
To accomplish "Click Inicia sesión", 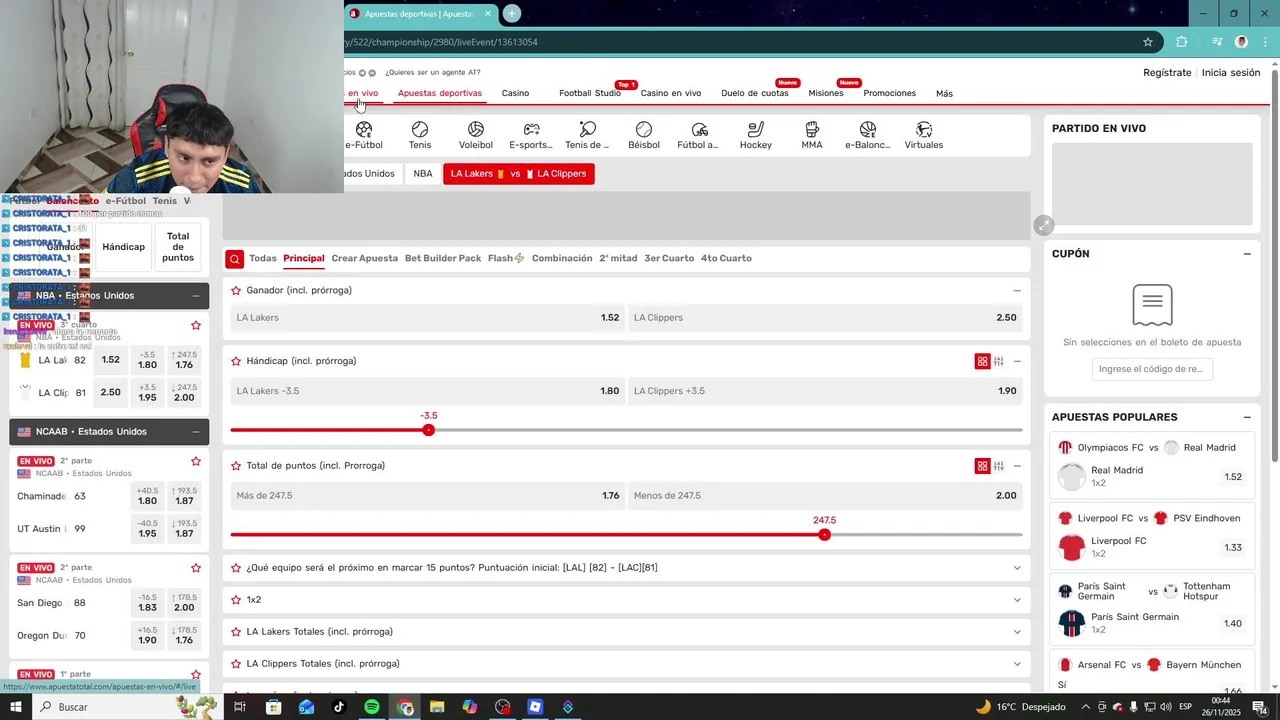I will 1231,73.
